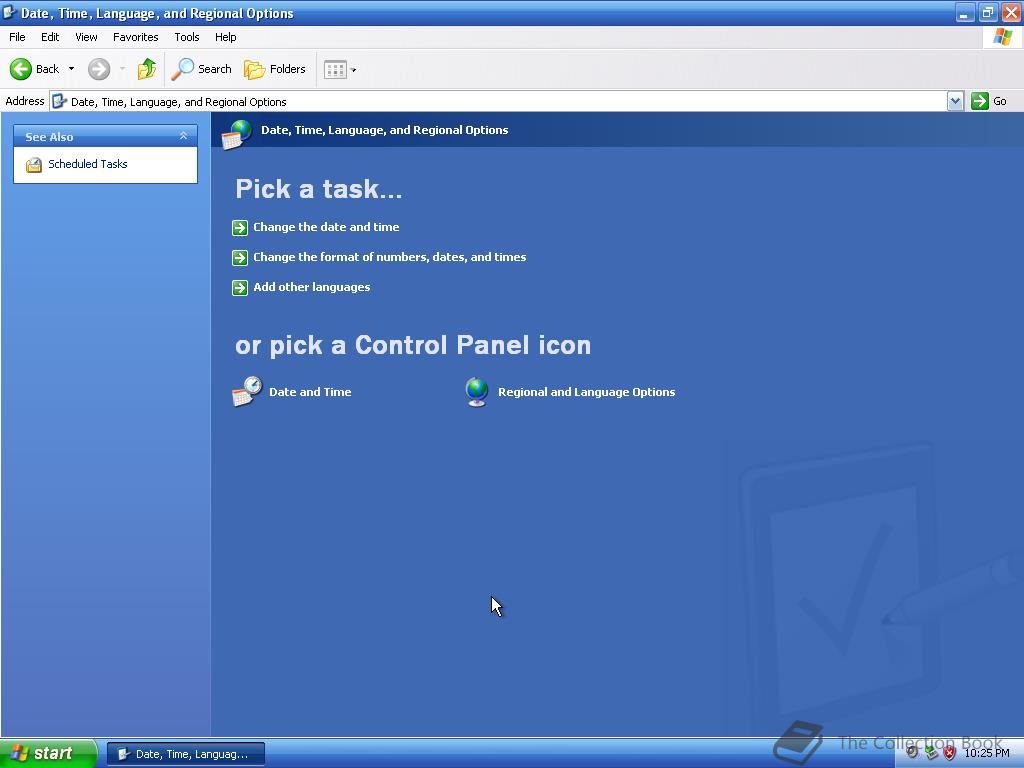The image size is (1024, 768).
Task: Open the View menu
Action: [86, 37]
